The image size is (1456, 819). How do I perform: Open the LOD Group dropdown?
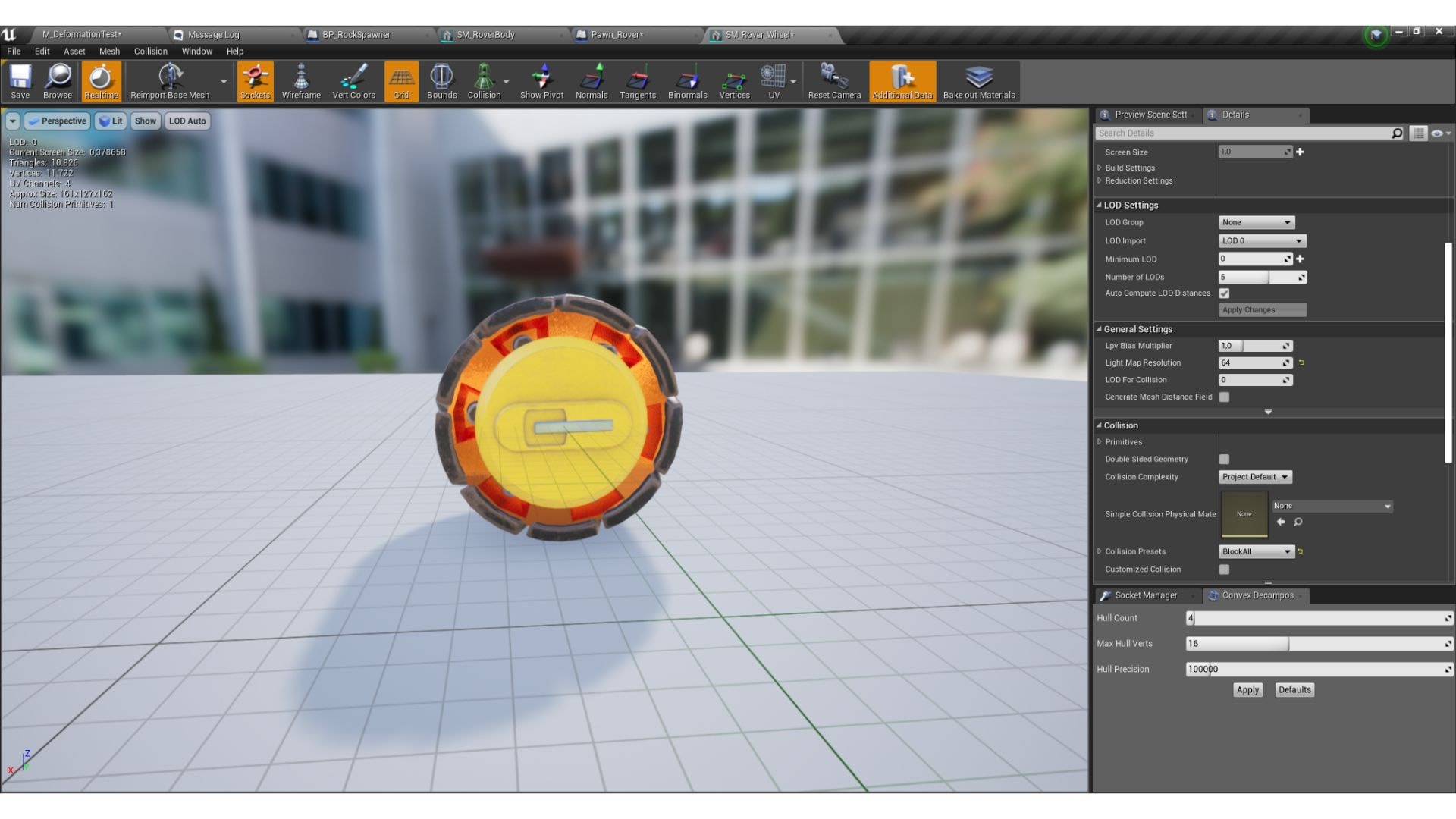pos(1256,223)
